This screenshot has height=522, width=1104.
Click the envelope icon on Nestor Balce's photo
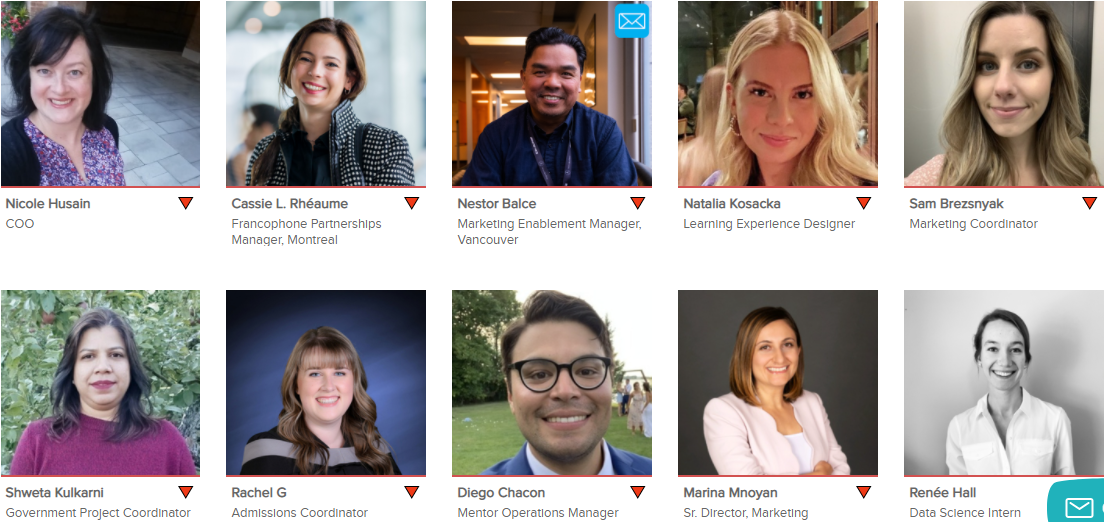pos(632,21)
